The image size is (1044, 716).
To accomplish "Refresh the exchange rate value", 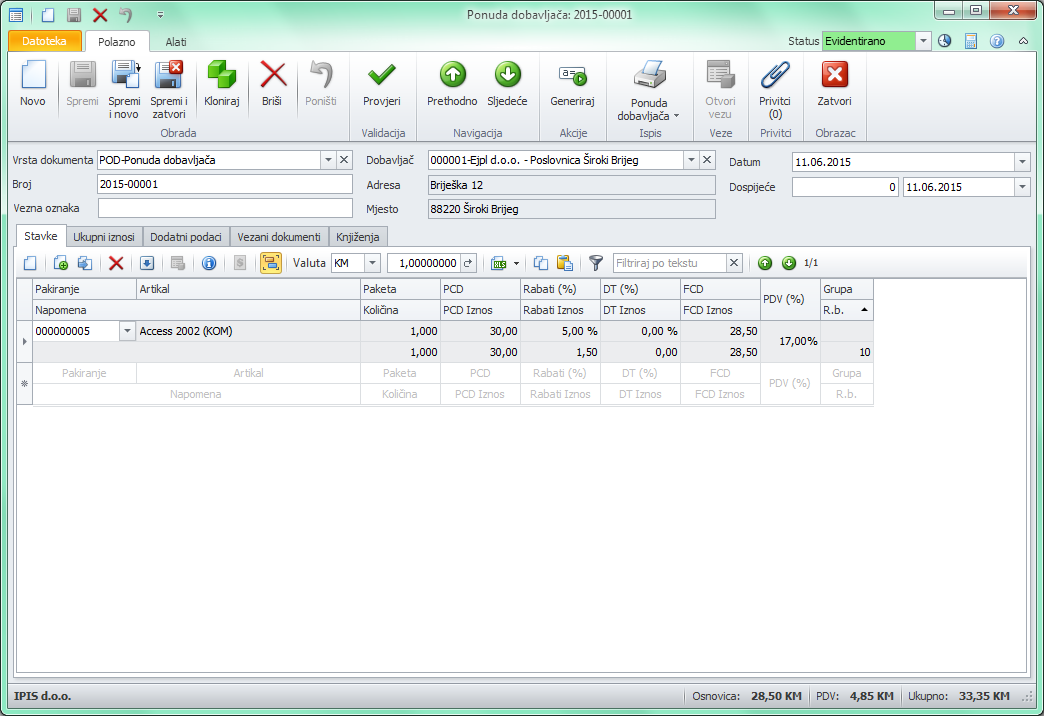I will pos(468,263).
